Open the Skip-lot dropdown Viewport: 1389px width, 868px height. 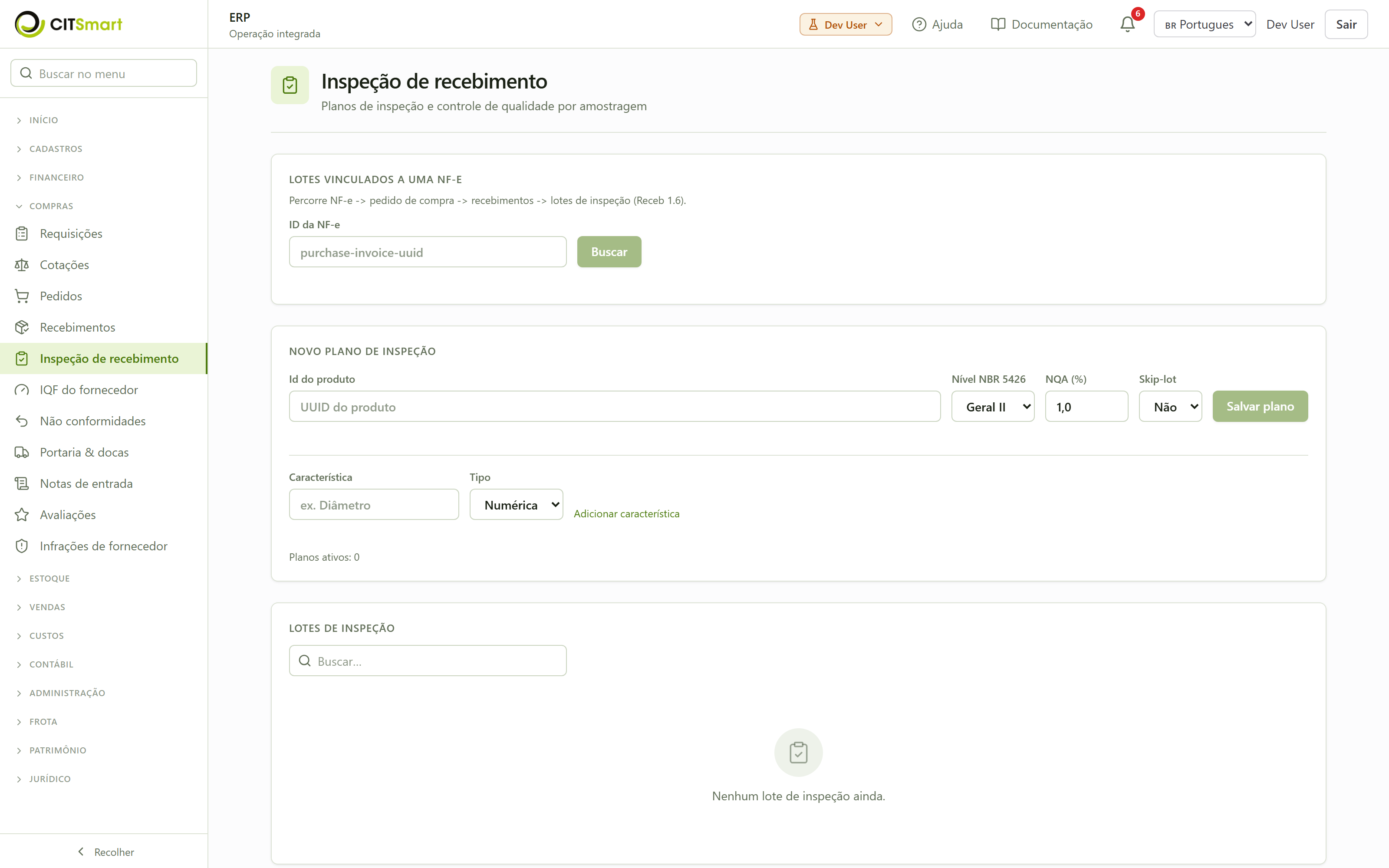[1170, 407]
